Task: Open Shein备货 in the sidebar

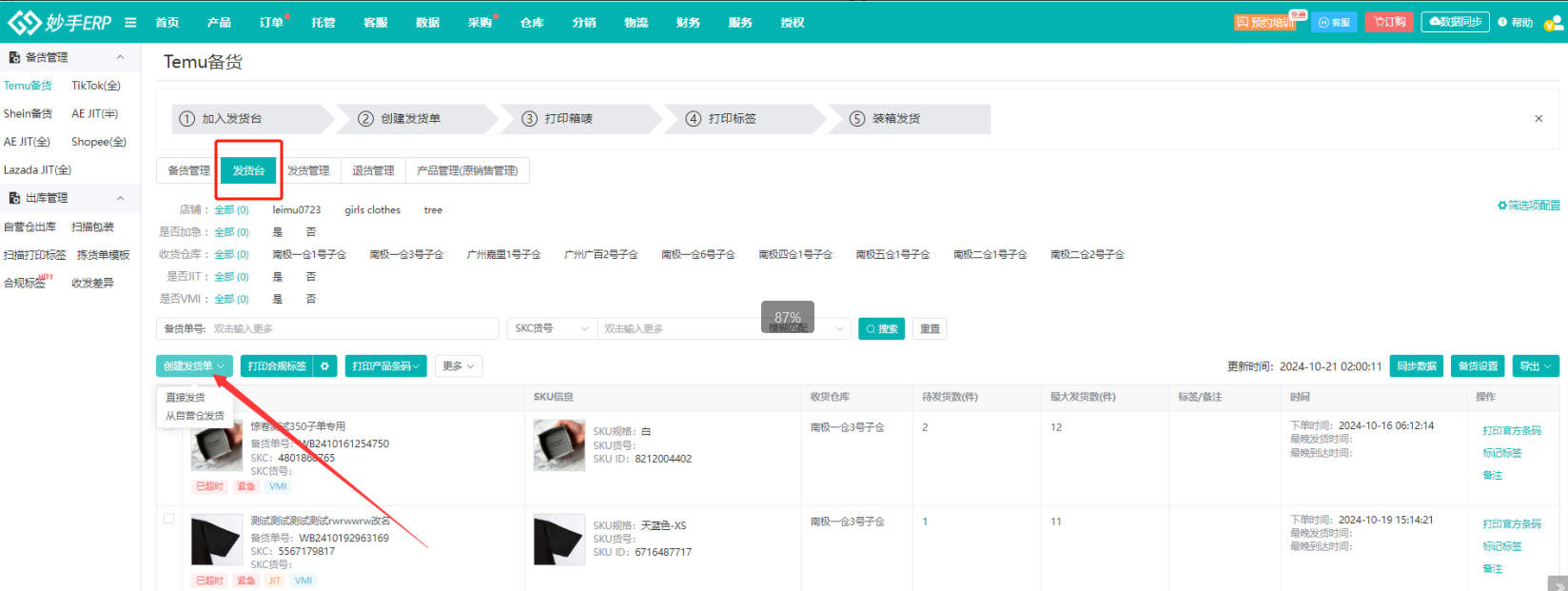Action: 28,114
